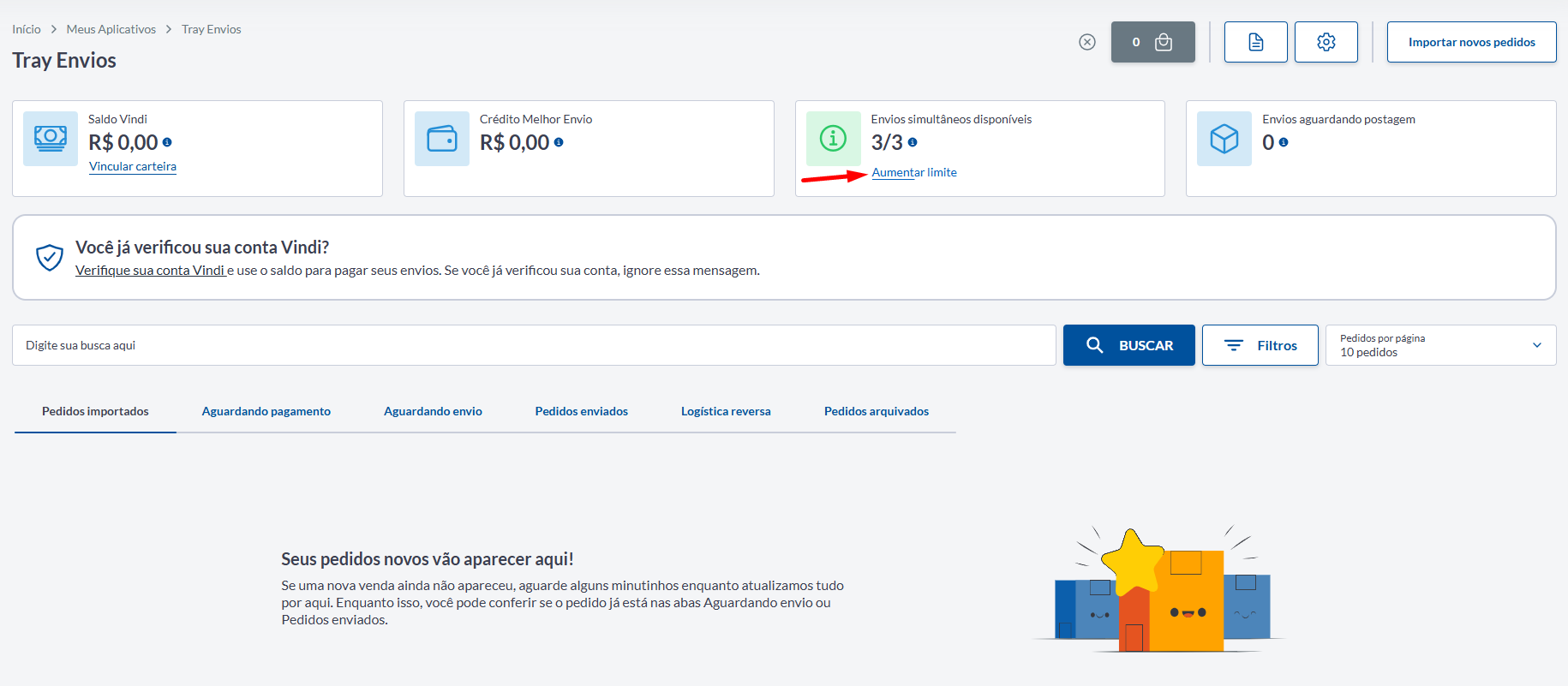
Task: Click the circled X clear icon near cart
Action: [1087, 42]
